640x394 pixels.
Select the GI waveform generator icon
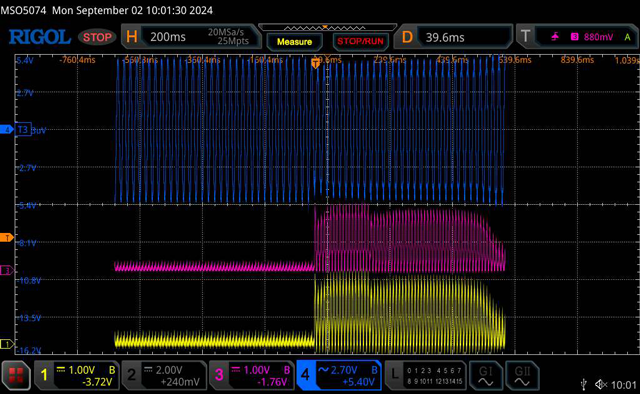486,375
